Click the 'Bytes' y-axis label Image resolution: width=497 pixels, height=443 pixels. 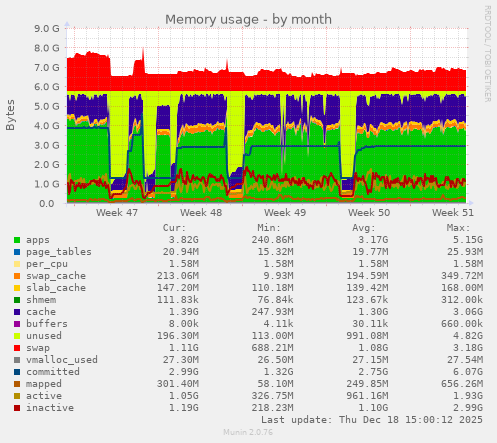(x=10, y=115)
